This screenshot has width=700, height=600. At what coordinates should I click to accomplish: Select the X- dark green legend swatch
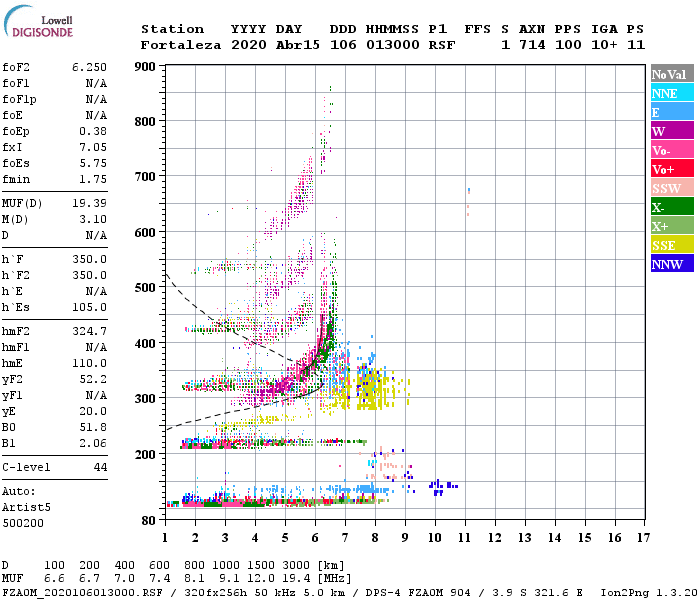(672, 207)
